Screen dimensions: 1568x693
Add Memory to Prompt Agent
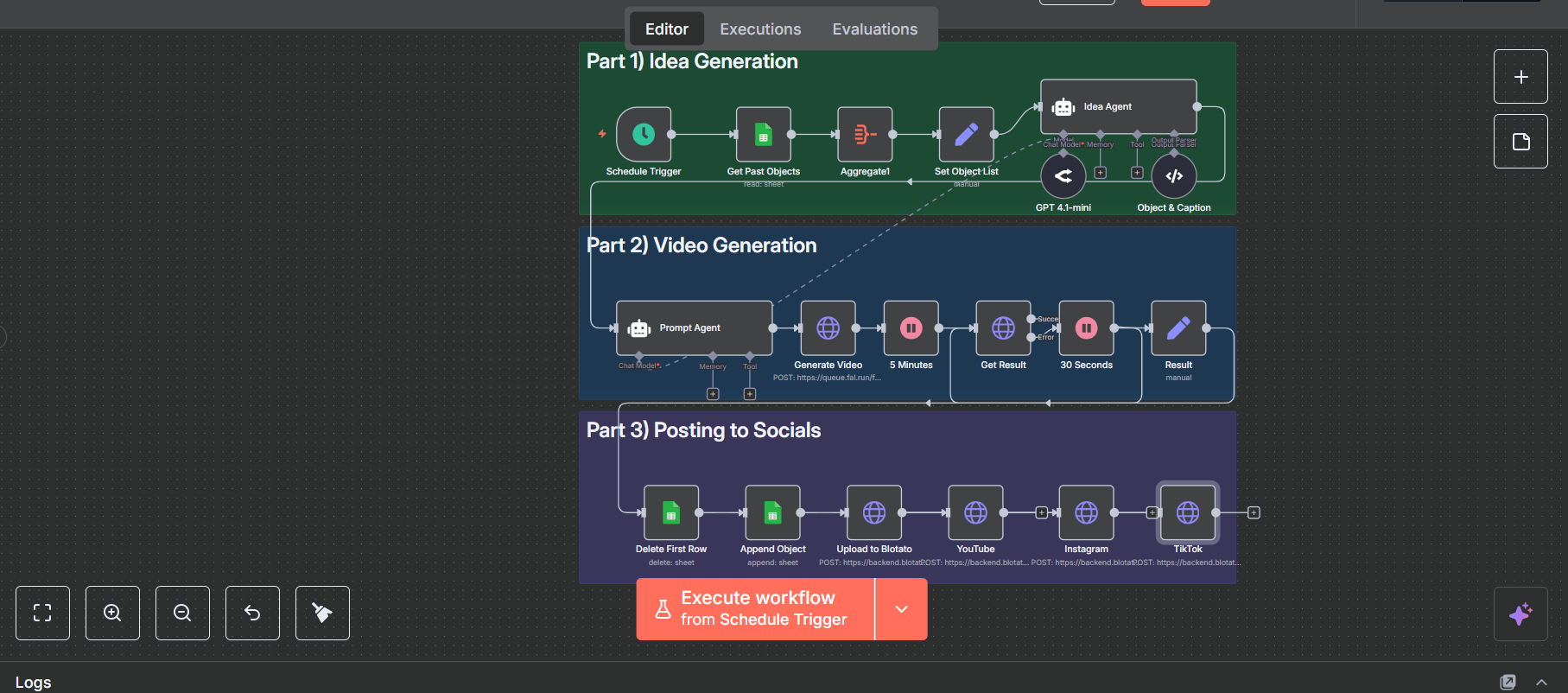713,394
